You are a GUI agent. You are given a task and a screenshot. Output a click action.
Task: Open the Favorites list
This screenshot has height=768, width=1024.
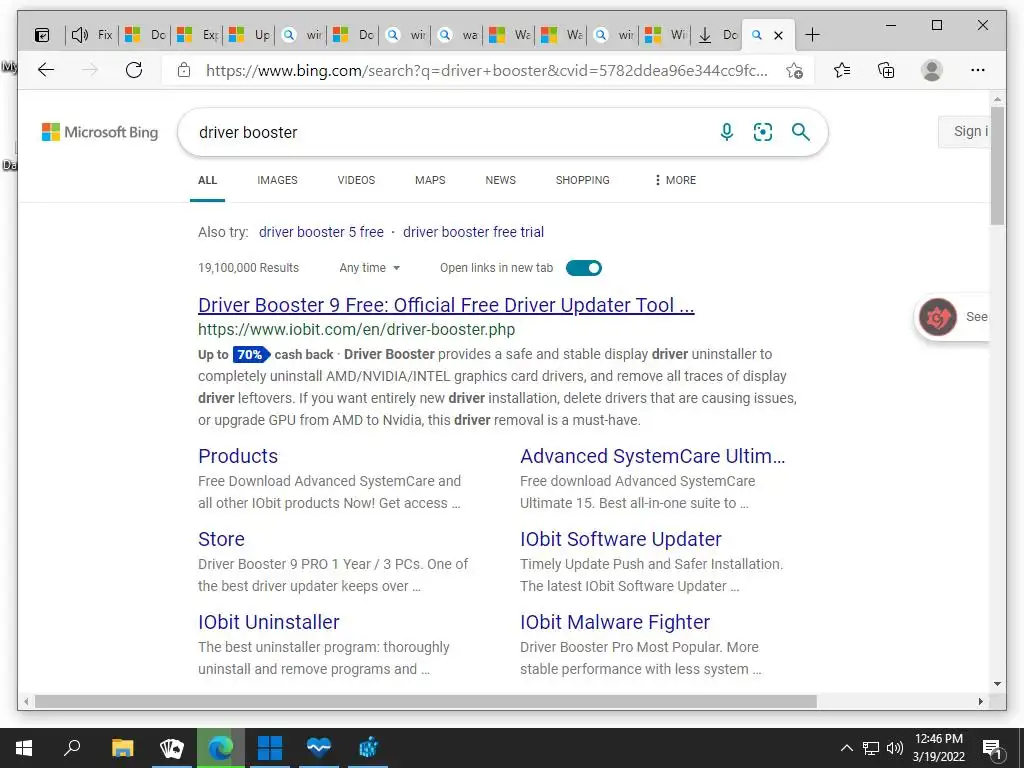tap(842, 70)
